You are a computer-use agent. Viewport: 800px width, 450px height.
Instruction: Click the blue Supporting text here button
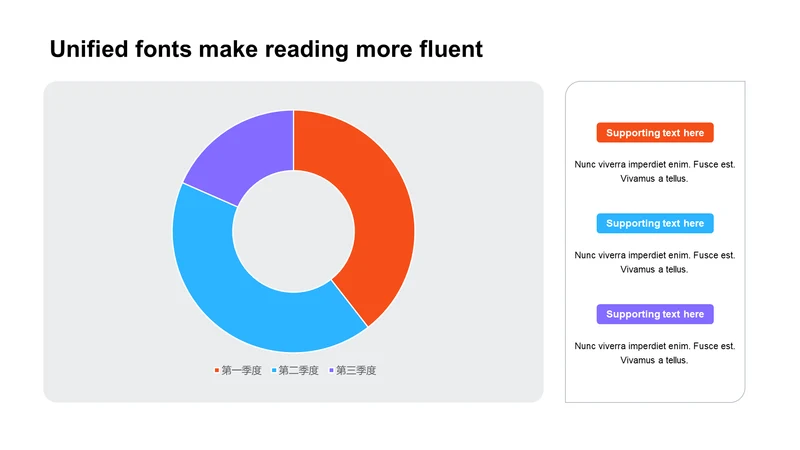pos(655,223)
